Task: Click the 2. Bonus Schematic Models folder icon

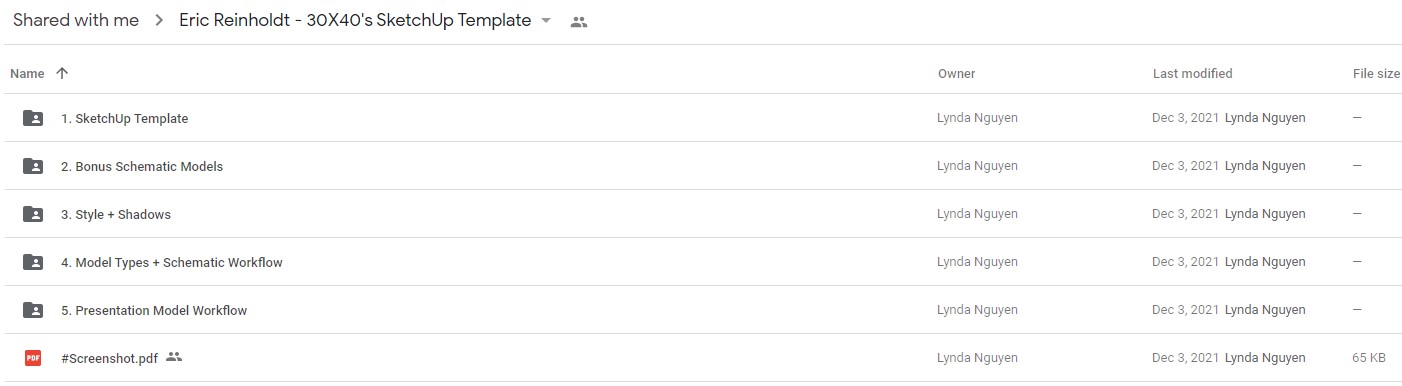Action: click(x=33, y=166)
